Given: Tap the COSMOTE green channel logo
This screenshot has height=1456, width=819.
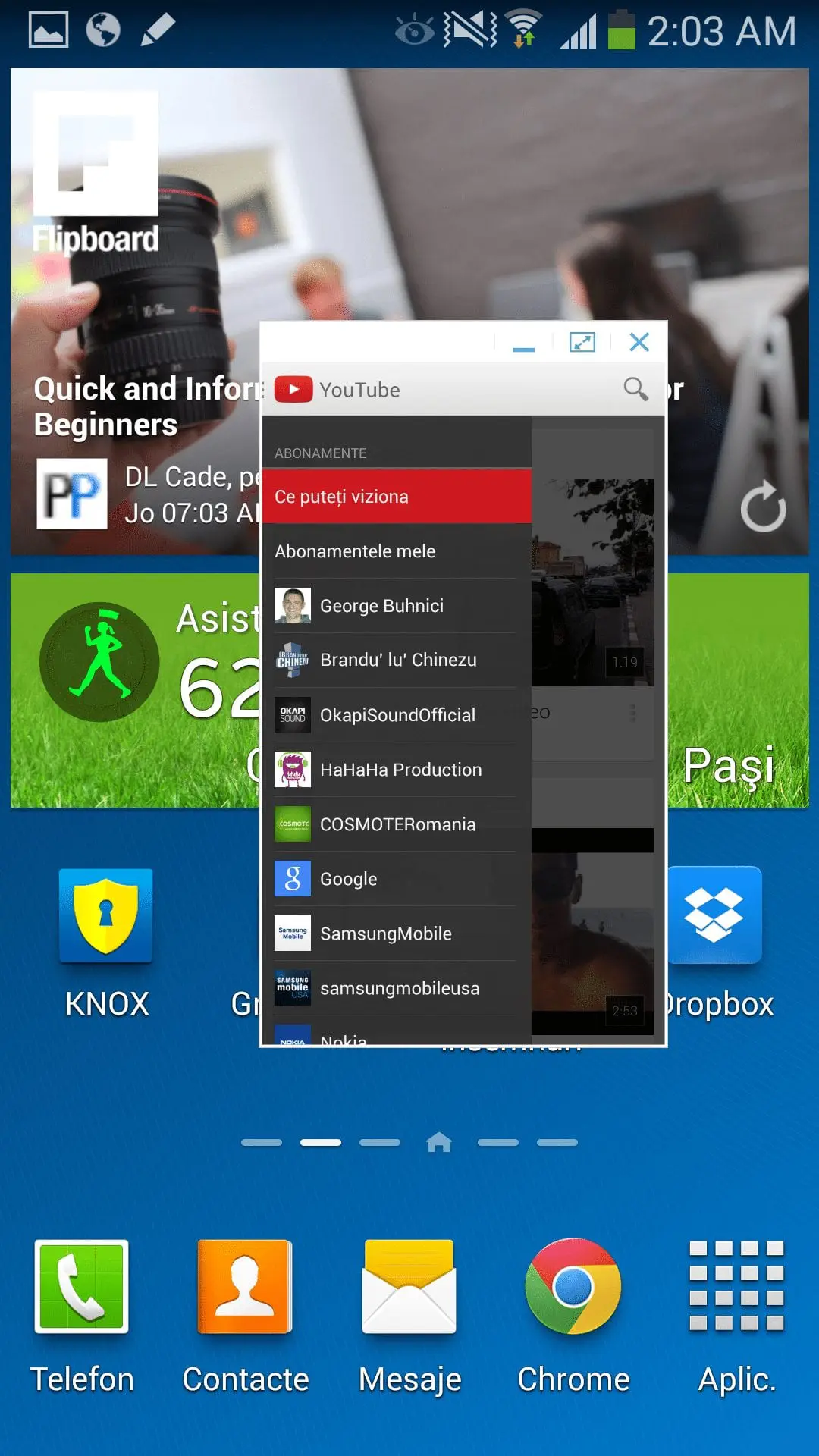Looking at the screenshot, I should point(293,824).
